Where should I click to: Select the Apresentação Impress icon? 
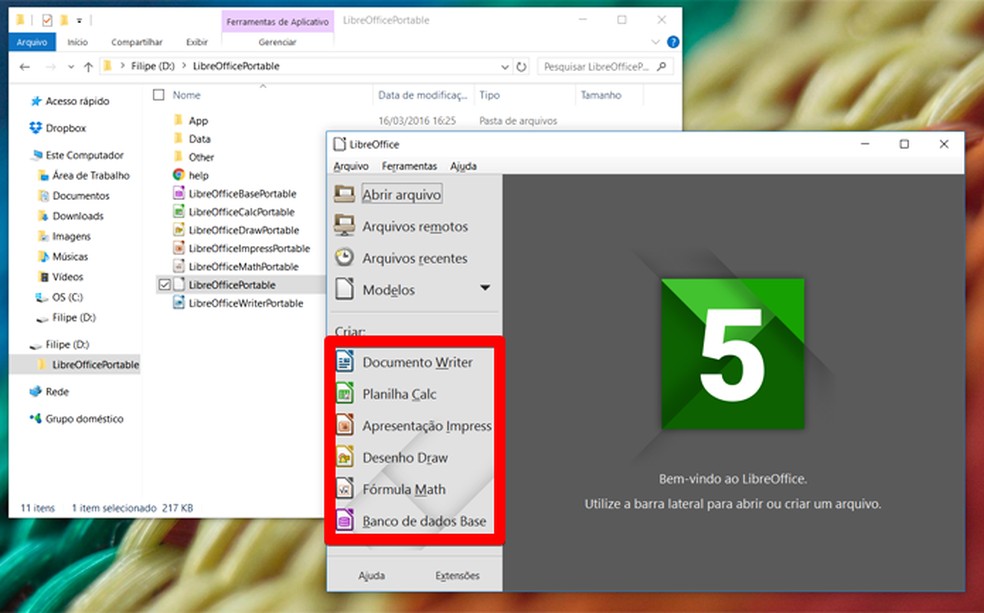345,425
